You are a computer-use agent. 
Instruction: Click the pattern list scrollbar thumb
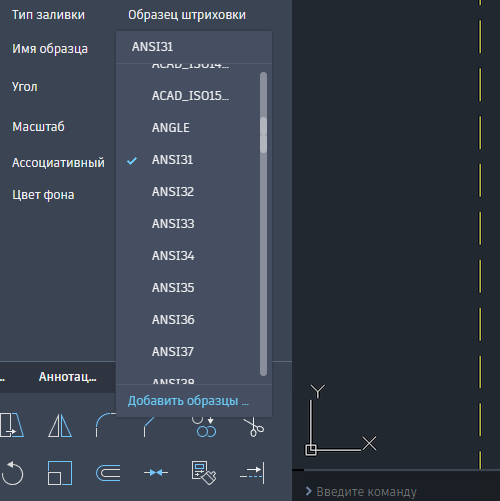[263, 135]
